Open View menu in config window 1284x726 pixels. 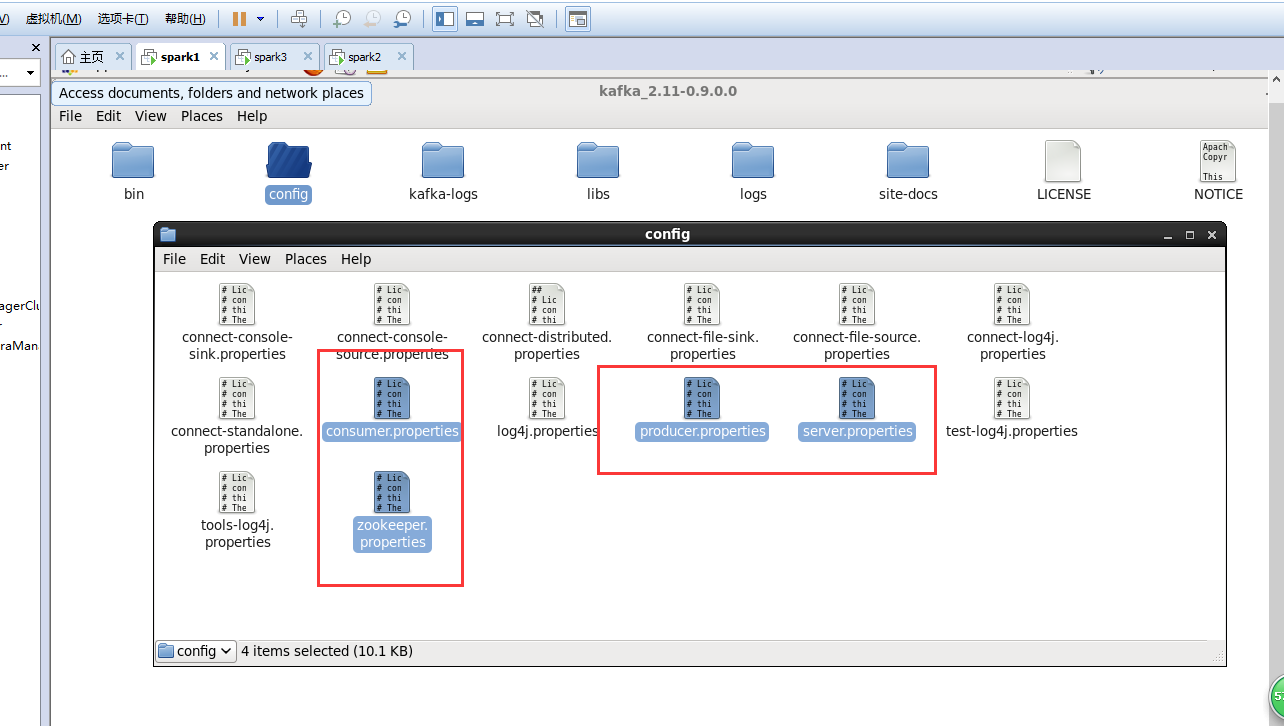click(255, 259)
